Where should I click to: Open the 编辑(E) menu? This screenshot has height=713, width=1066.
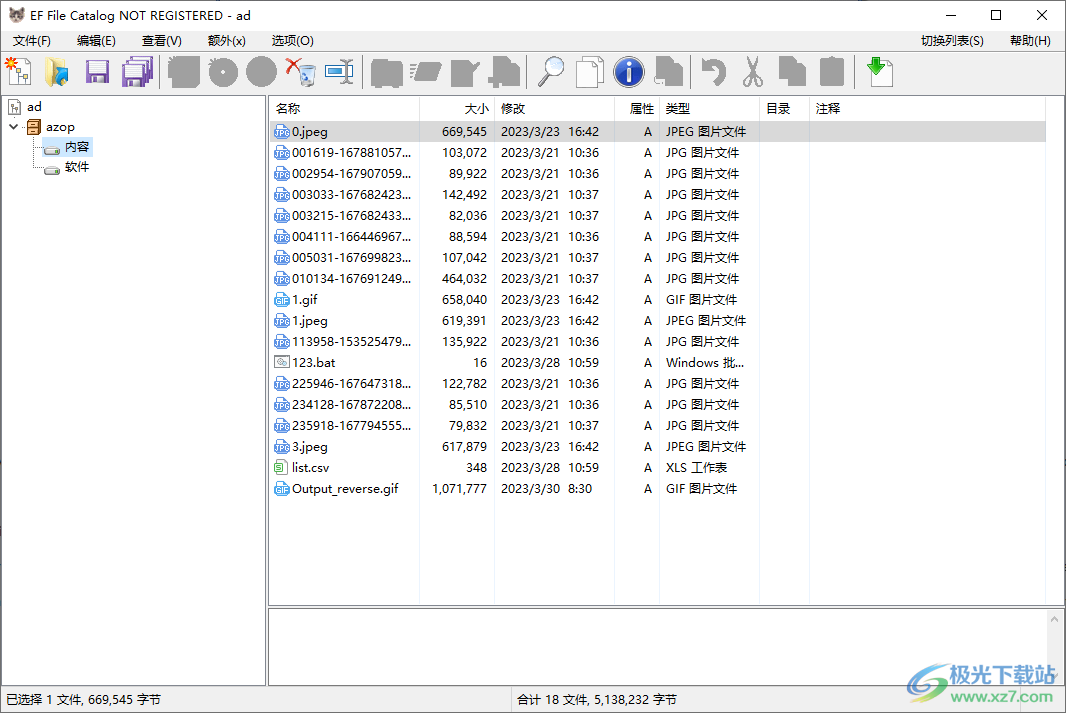(x=97, y=41)
